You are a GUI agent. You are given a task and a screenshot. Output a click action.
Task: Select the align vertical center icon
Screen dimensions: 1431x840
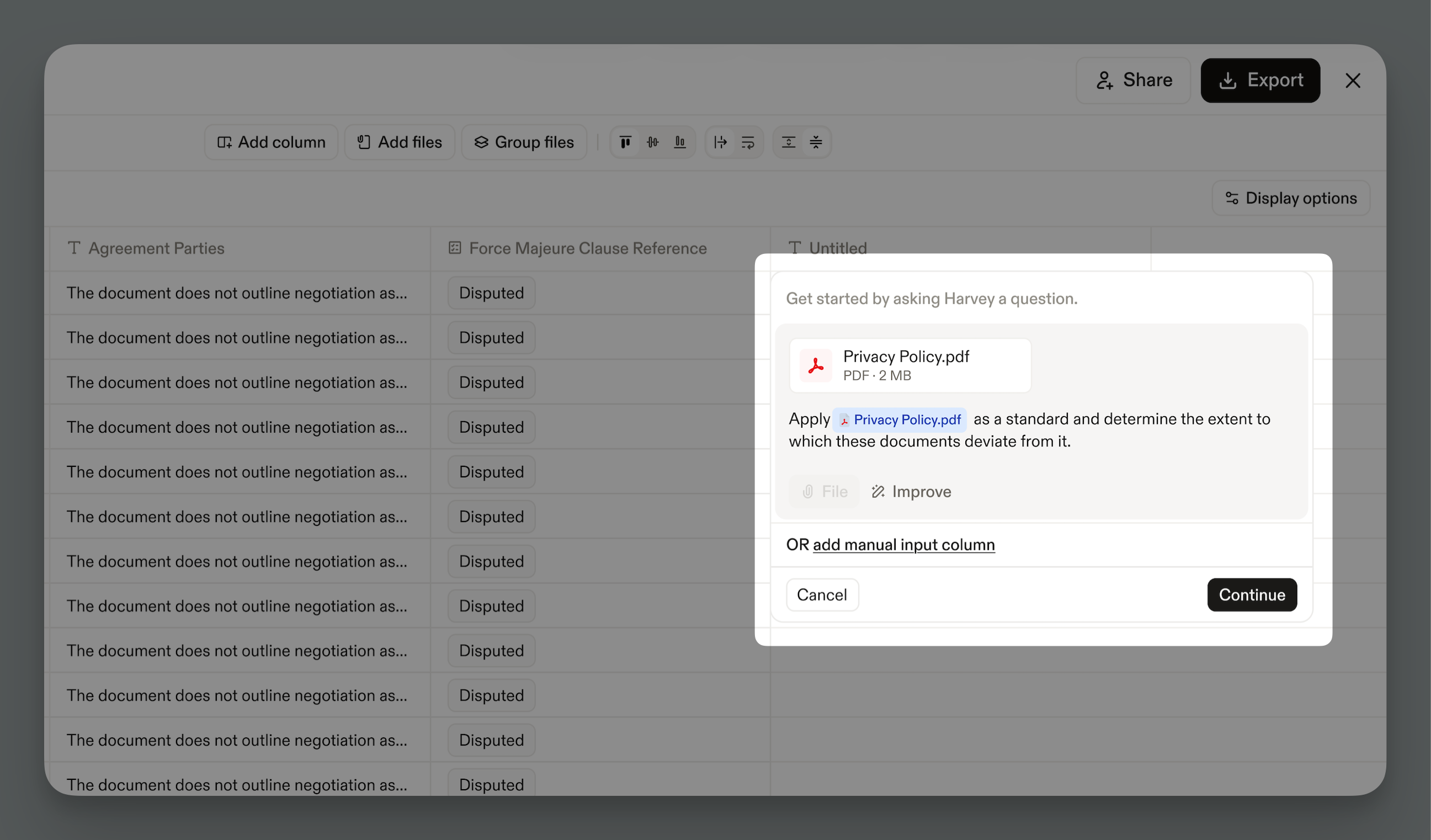coord(652,142)
